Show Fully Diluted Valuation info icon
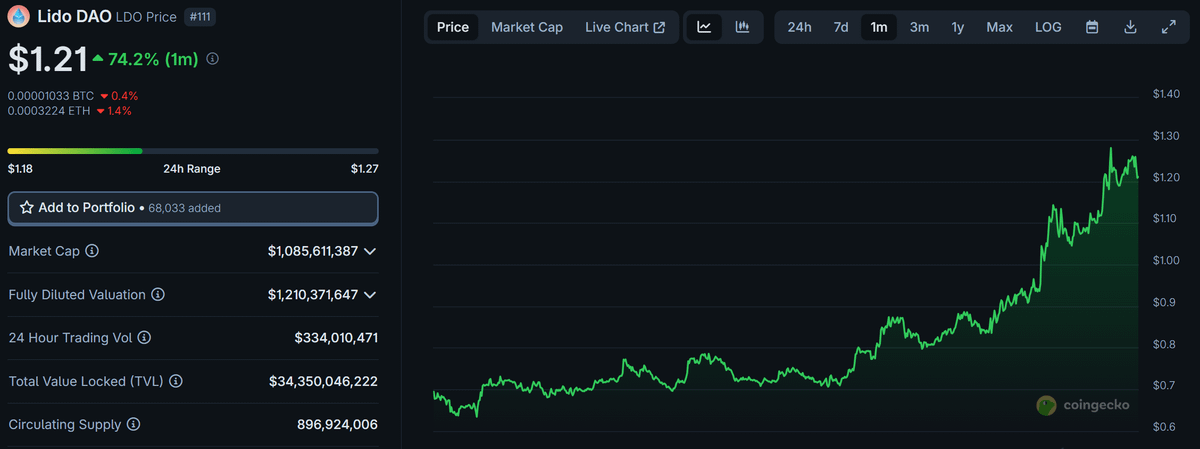The image size is (1200, 449). [x=158, y=295]
